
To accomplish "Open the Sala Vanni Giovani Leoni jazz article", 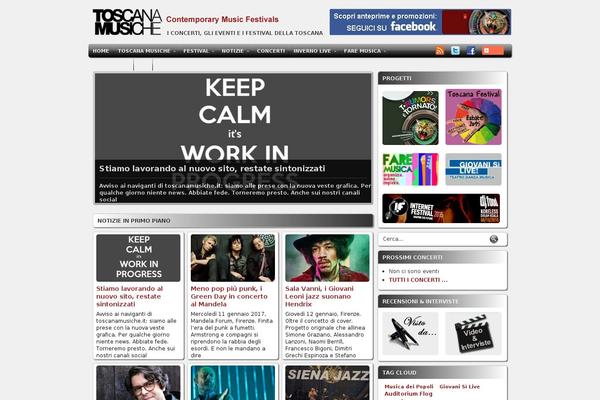I will pos(319,296).
